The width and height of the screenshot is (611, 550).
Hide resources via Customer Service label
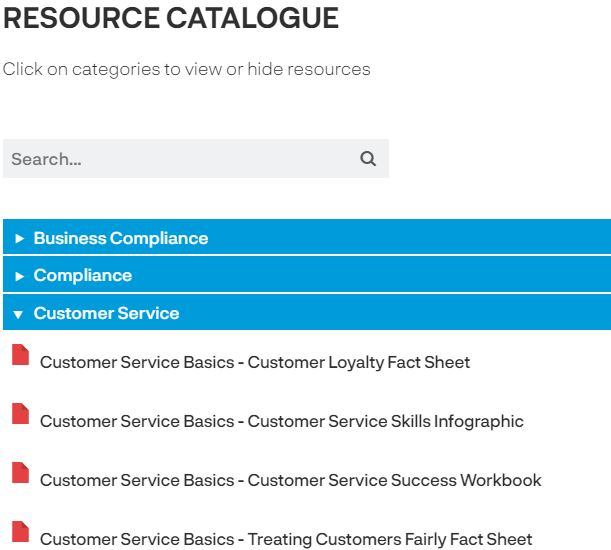point(106,313)
